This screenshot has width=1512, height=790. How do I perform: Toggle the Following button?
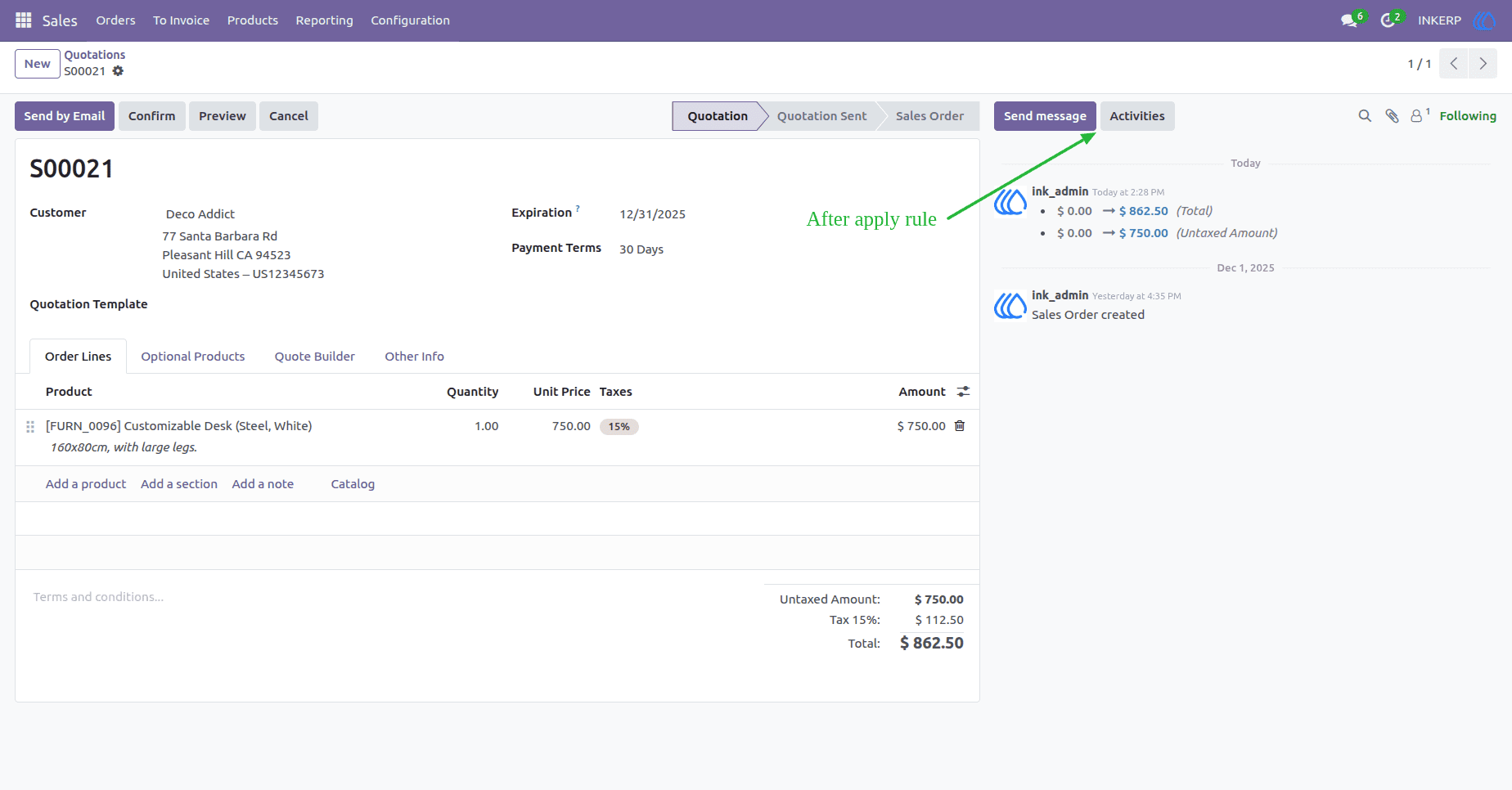point(1468,116)
